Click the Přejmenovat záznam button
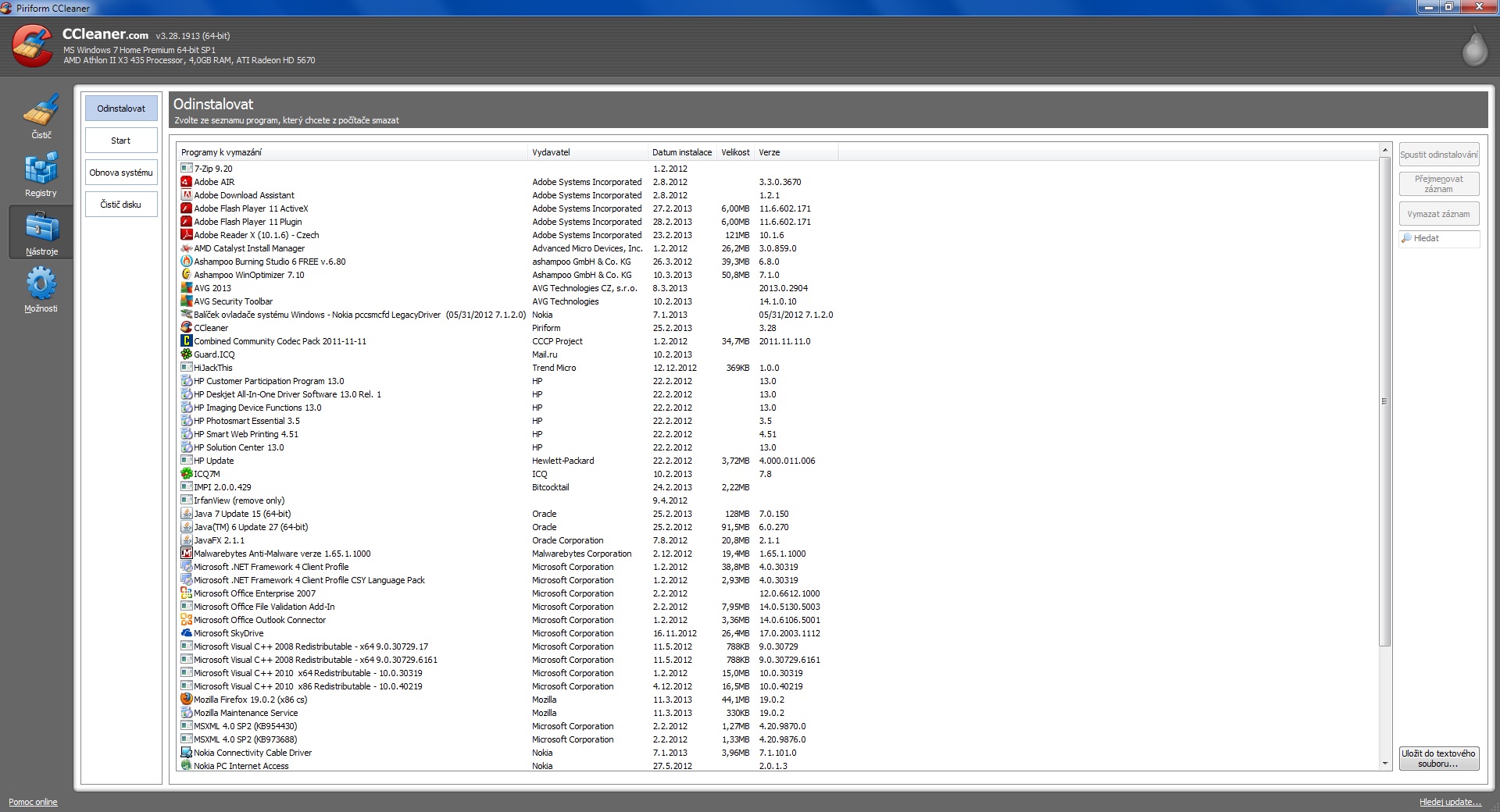Viewport: 1500px width, 812px height. (1439, 184)
